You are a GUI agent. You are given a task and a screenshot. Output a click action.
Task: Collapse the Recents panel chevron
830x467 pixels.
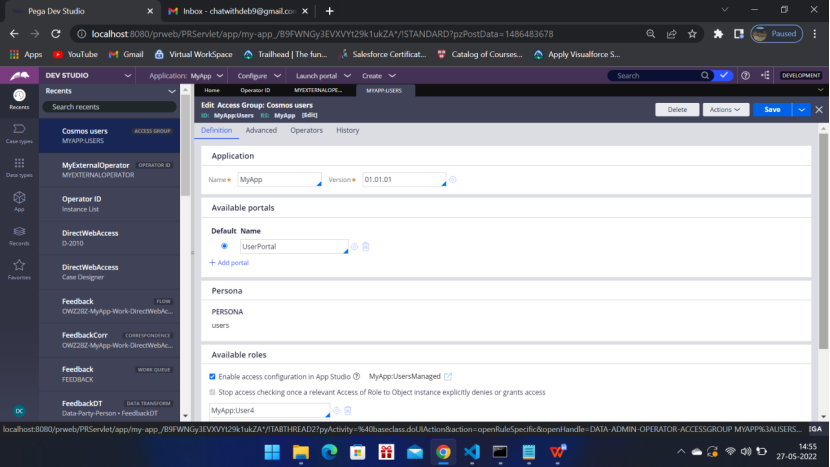tap(172, 92)
